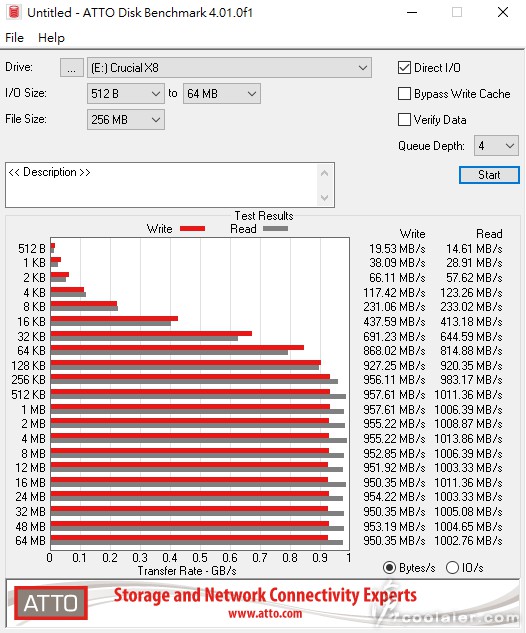The width and height of the screenshot is (526, 633).
Task: Click the ATTO logo in the banner
Action: (51, 603)
